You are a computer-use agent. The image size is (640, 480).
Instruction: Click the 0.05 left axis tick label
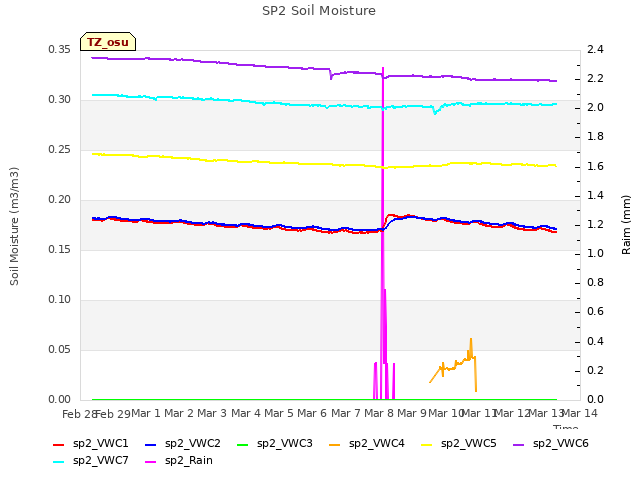pos(59,349)
